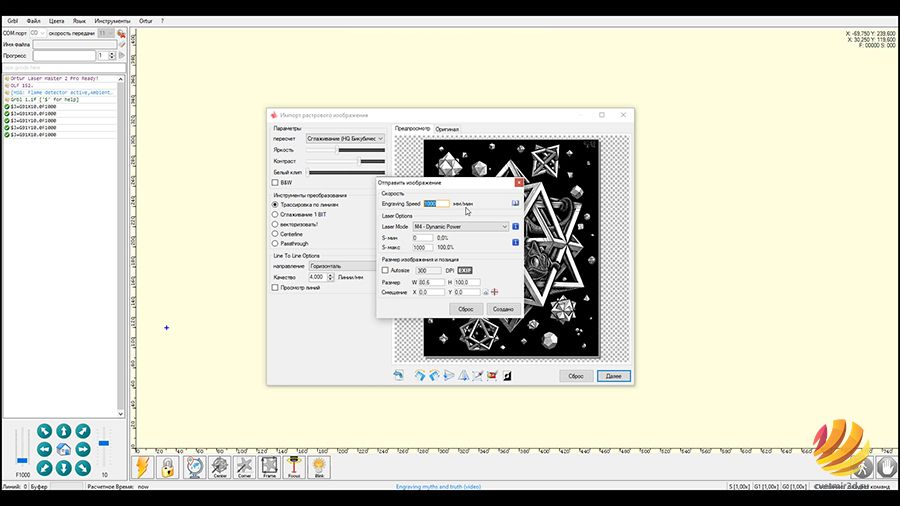This screenshot has width=900, height=506.
Task: Click the EXIF DPI button
Action: click(465, 270)
